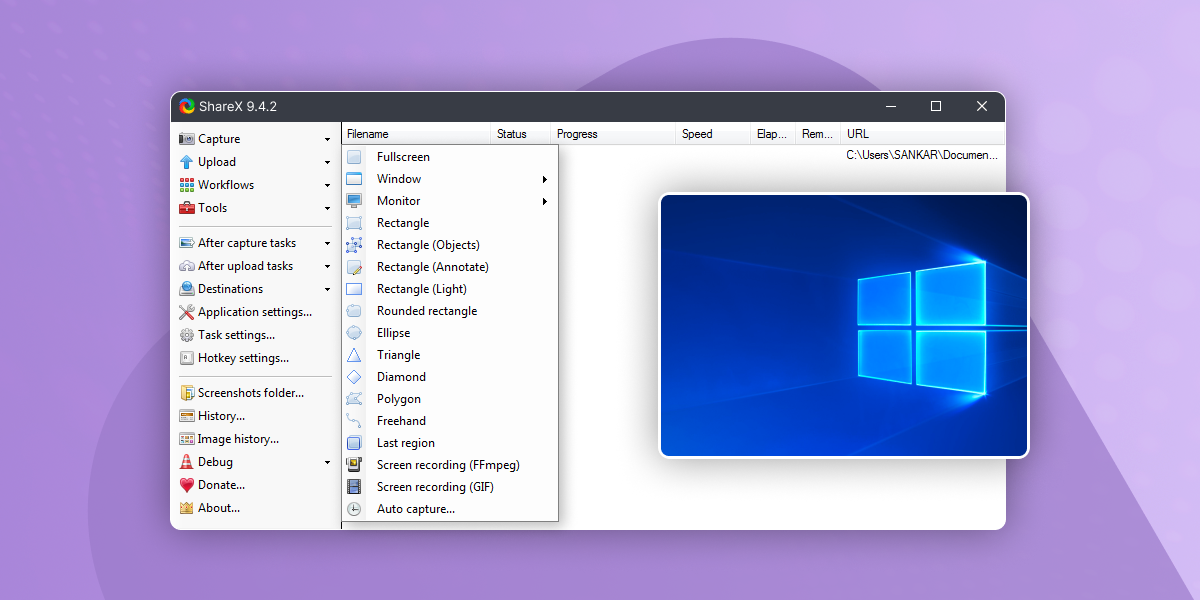The height and width of the screenshot is (600, 1200).
Task: Expand the After capture tasks arrow
Action: point(327,244)
